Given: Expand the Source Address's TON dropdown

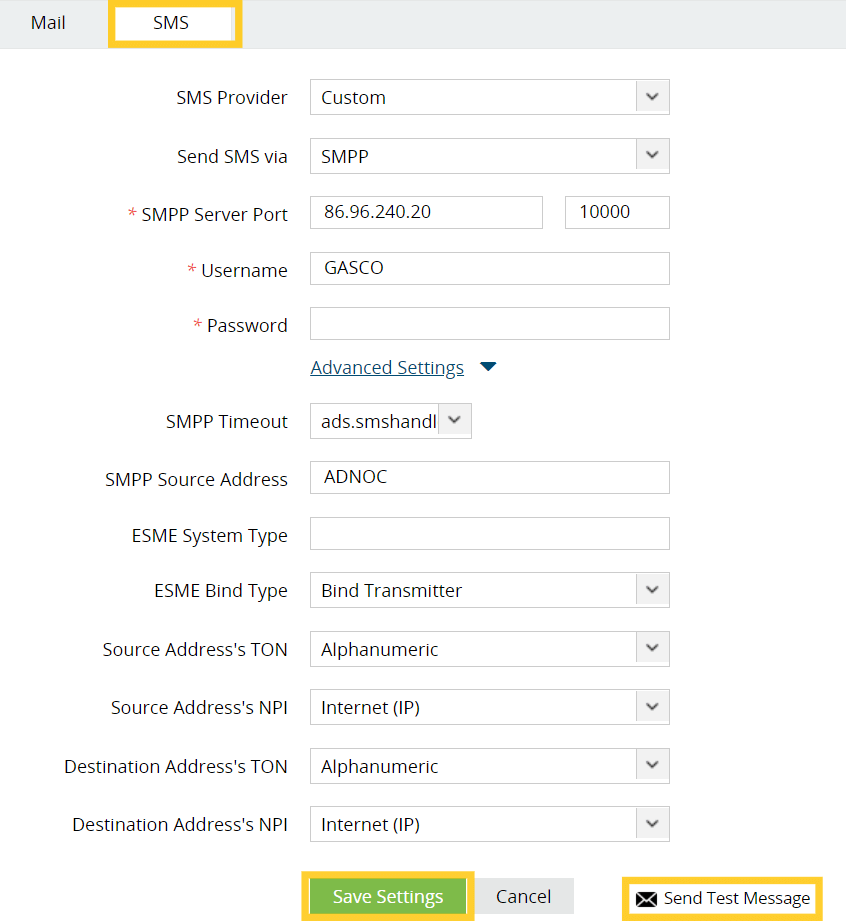Looking at the screenshot, I should point(652,649).
